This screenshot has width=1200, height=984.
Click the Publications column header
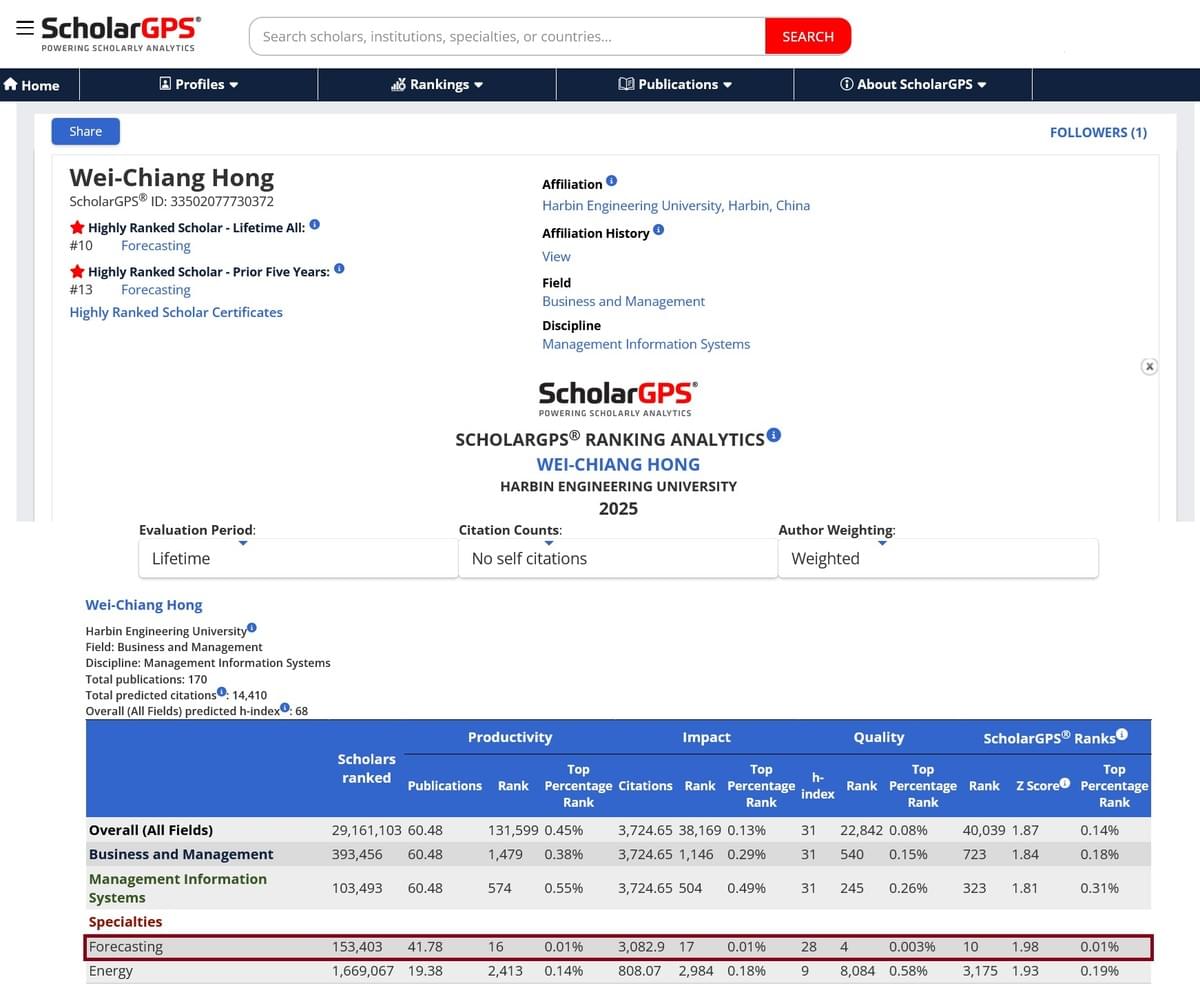click(445, 786)
